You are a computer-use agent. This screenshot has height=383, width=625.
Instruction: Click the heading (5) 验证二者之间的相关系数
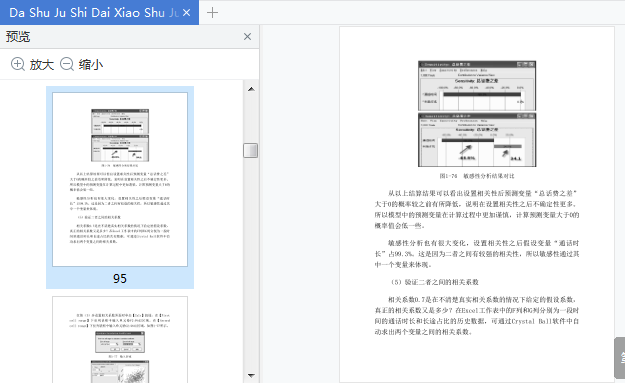[434, 282]
